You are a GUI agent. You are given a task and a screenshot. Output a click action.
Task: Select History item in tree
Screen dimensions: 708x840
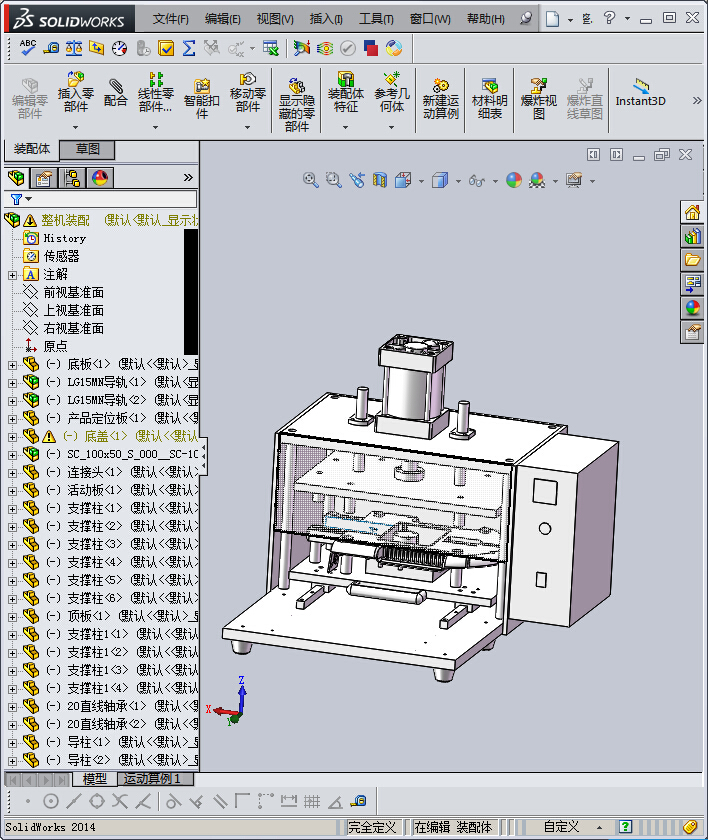pos(64,238)
